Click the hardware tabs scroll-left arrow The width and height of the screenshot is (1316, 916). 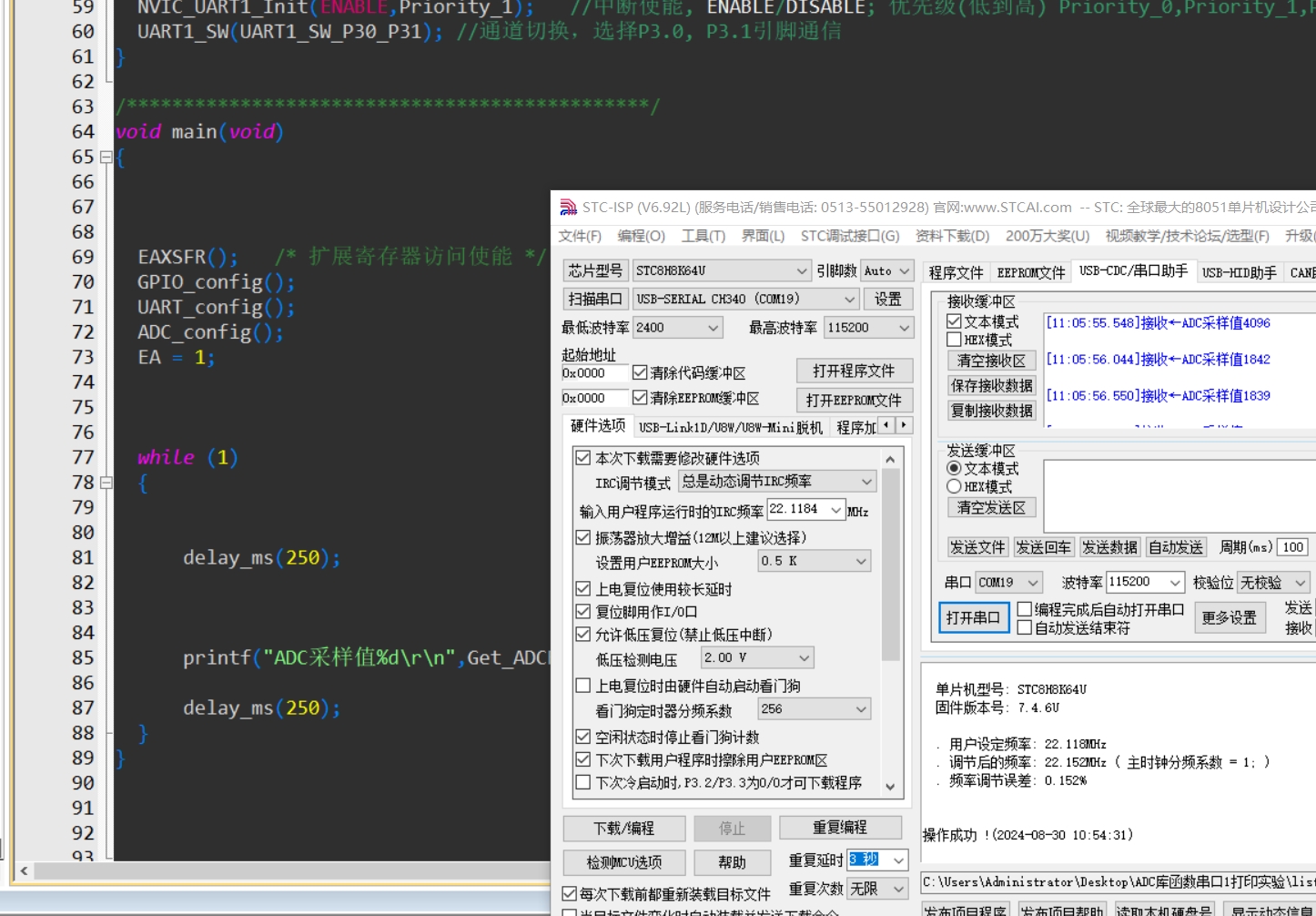(886, 425)
